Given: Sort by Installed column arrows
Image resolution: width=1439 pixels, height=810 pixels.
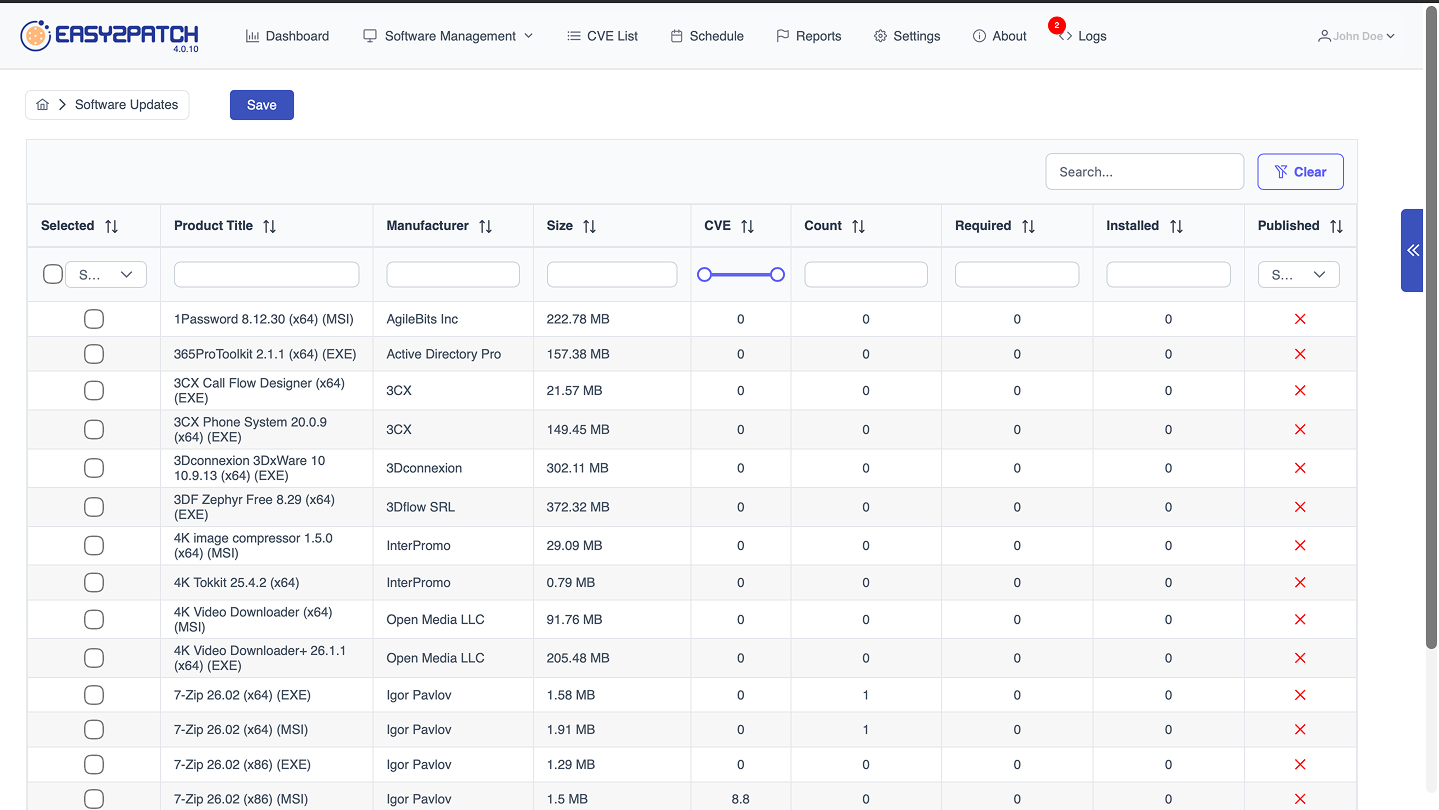Looking at the screenshot, I should (x=1176, y=226).
